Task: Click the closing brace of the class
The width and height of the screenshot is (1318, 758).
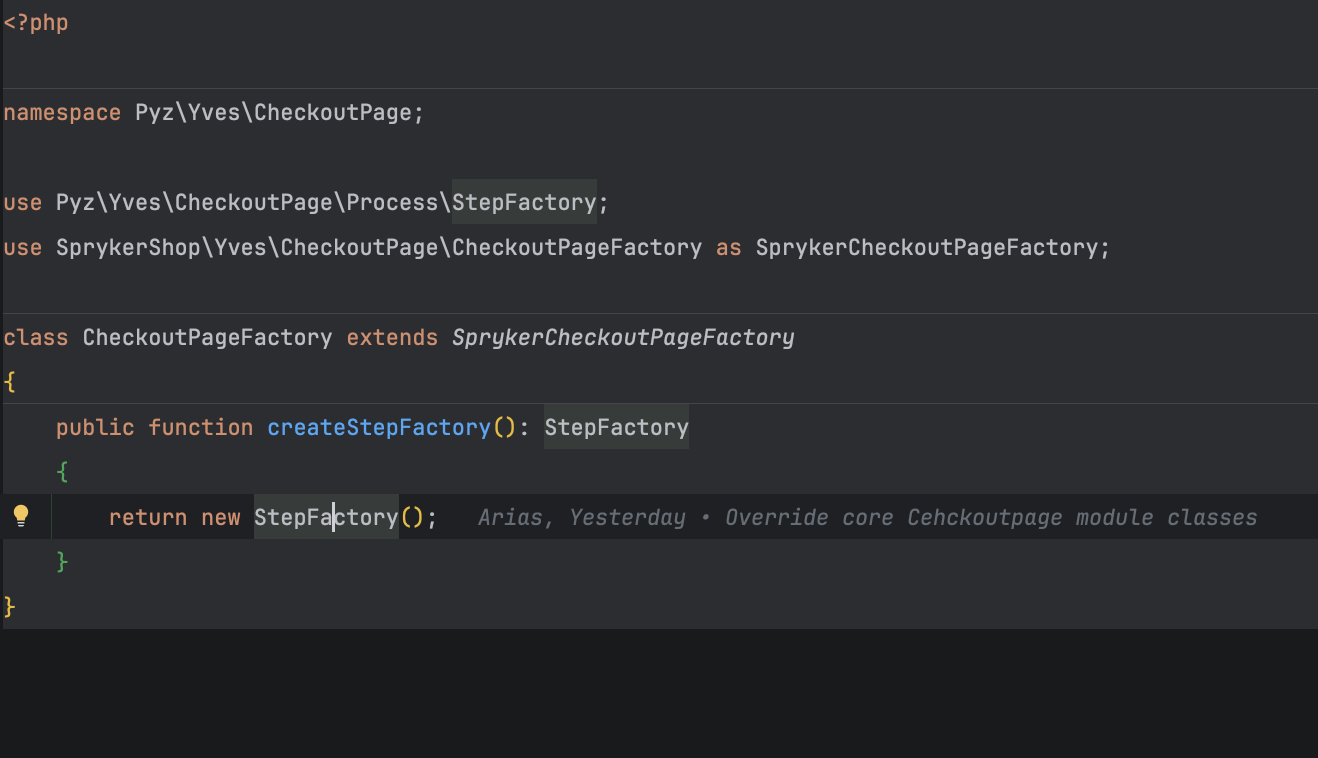Action: (x=8, y=606)
